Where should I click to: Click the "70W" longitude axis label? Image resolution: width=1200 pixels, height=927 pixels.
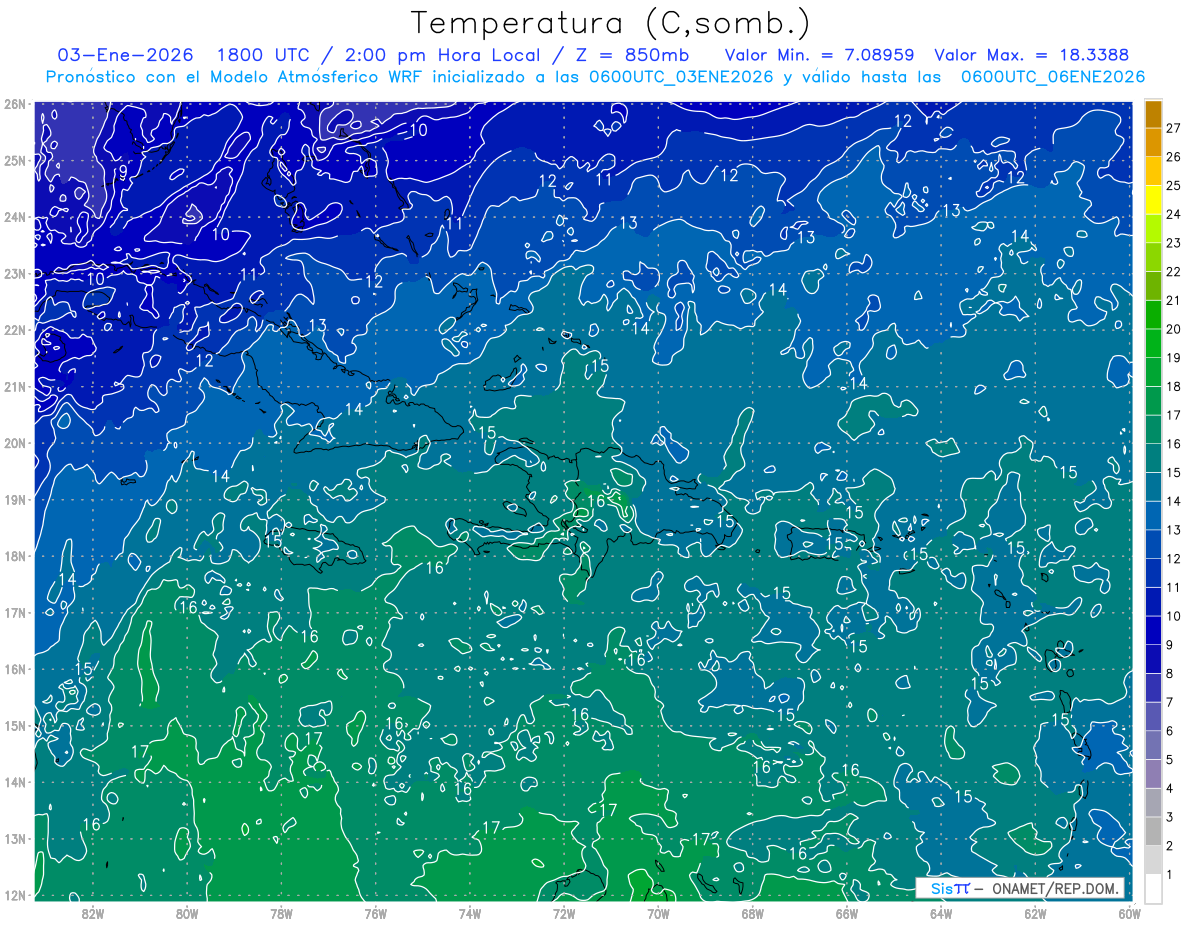(x=658, y=914)
